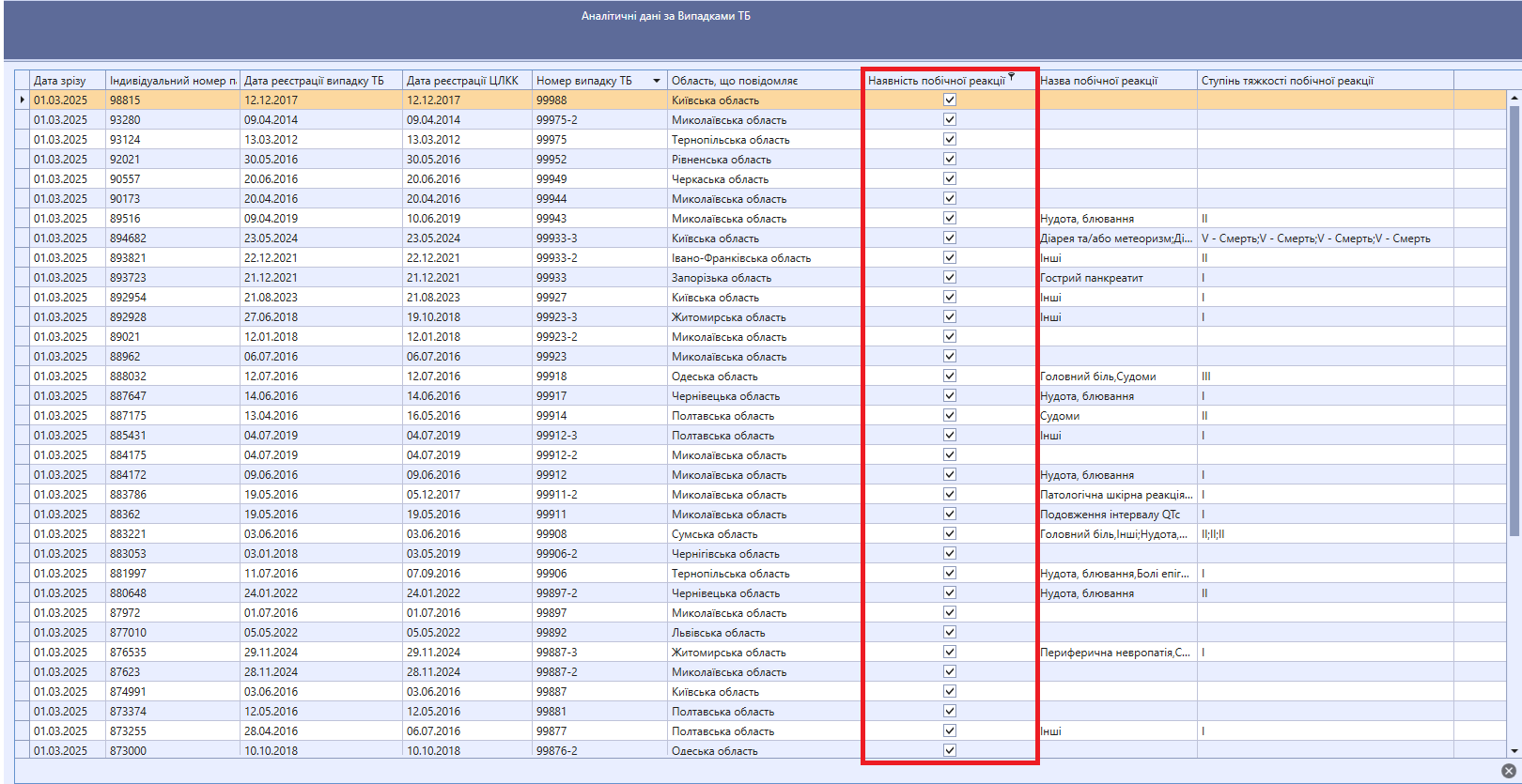Image resolution: width=1522 pixels, height=784 pixels.
Task: Select Львівська область cell
Action: (766, 633)
